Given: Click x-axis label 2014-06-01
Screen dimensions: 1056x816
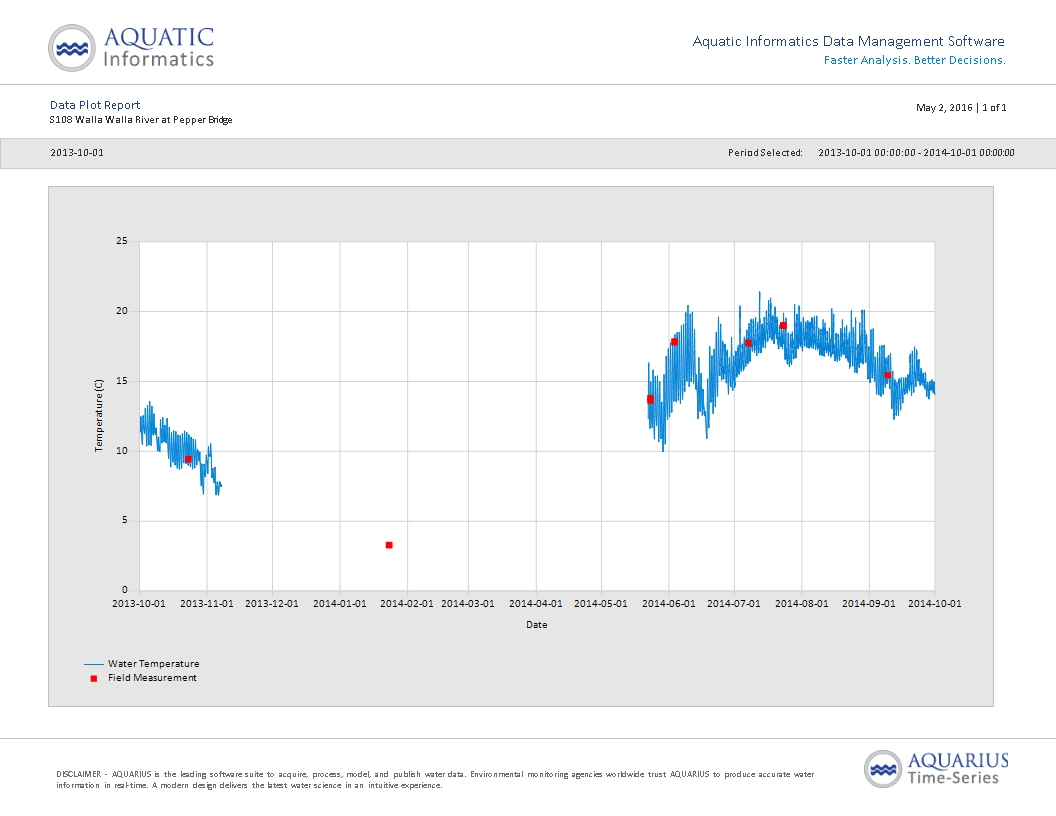Looking at the screenshot, I should coord(669,603).
